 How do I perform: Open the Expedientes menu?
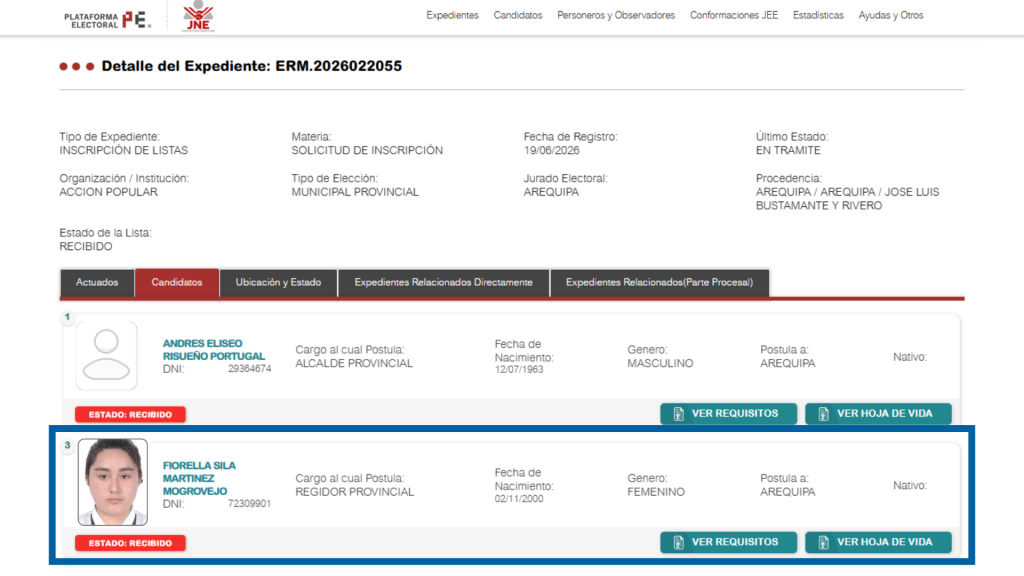452,15
